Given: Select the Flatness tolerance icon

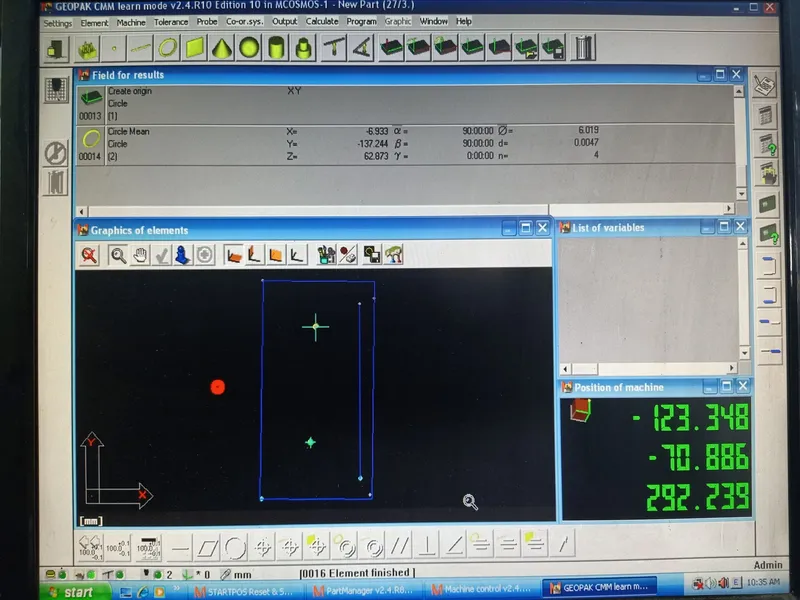Looking at the screenshot, I should coord(208,547).
